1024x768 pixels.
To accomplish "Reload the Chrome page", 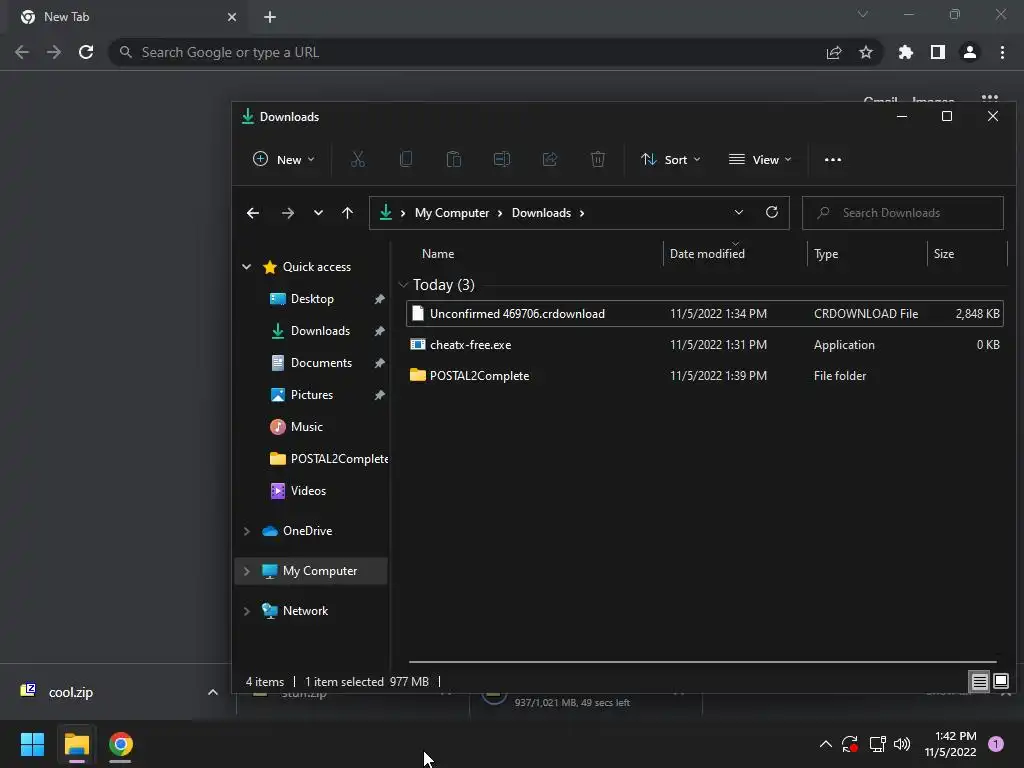I will pos(86,52).
